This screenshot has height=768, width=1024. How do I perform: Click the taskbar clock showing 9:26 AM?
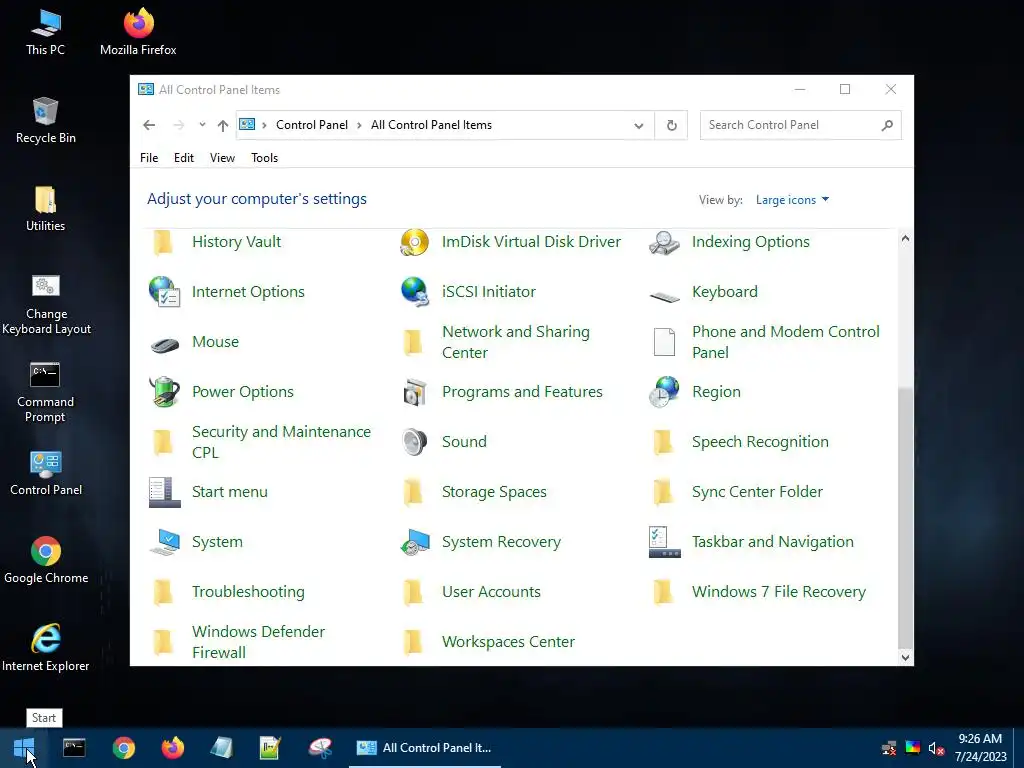(980, 748)
